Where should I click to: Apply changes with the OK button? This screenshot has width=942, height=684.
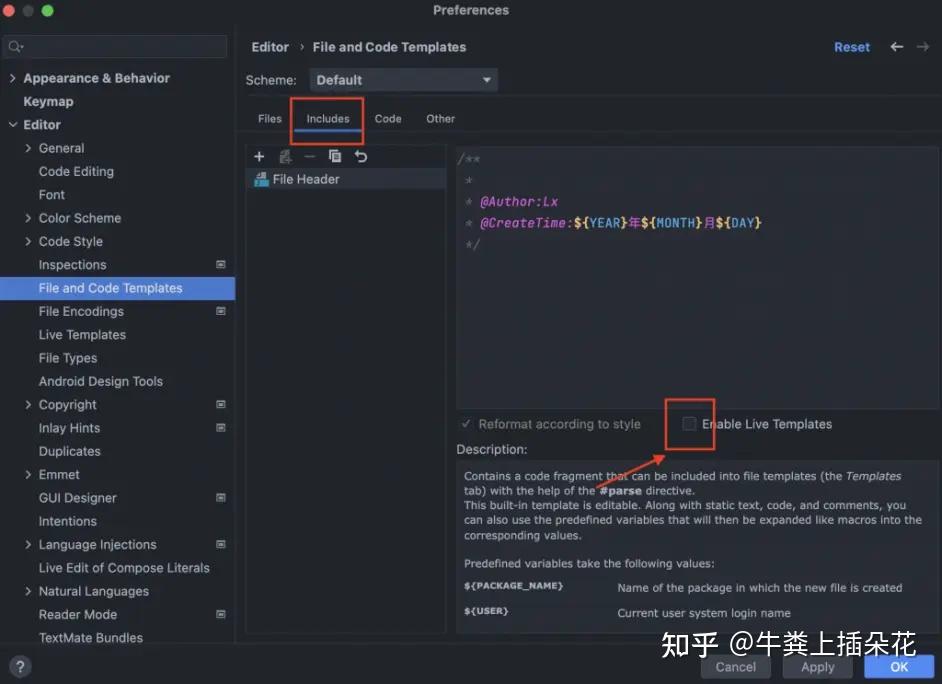pos(897,666)
